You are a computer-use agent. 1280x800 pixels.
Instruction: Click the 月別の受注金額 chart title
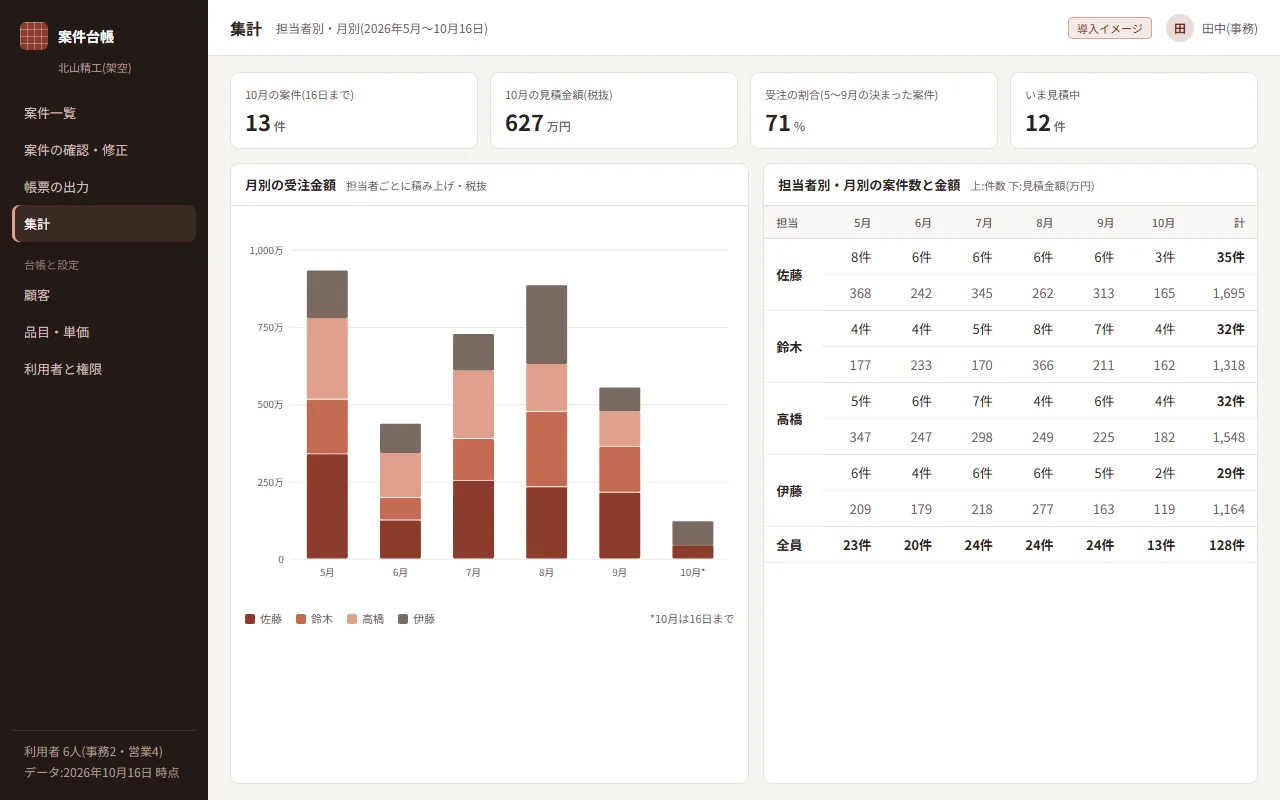coord(290,185)
